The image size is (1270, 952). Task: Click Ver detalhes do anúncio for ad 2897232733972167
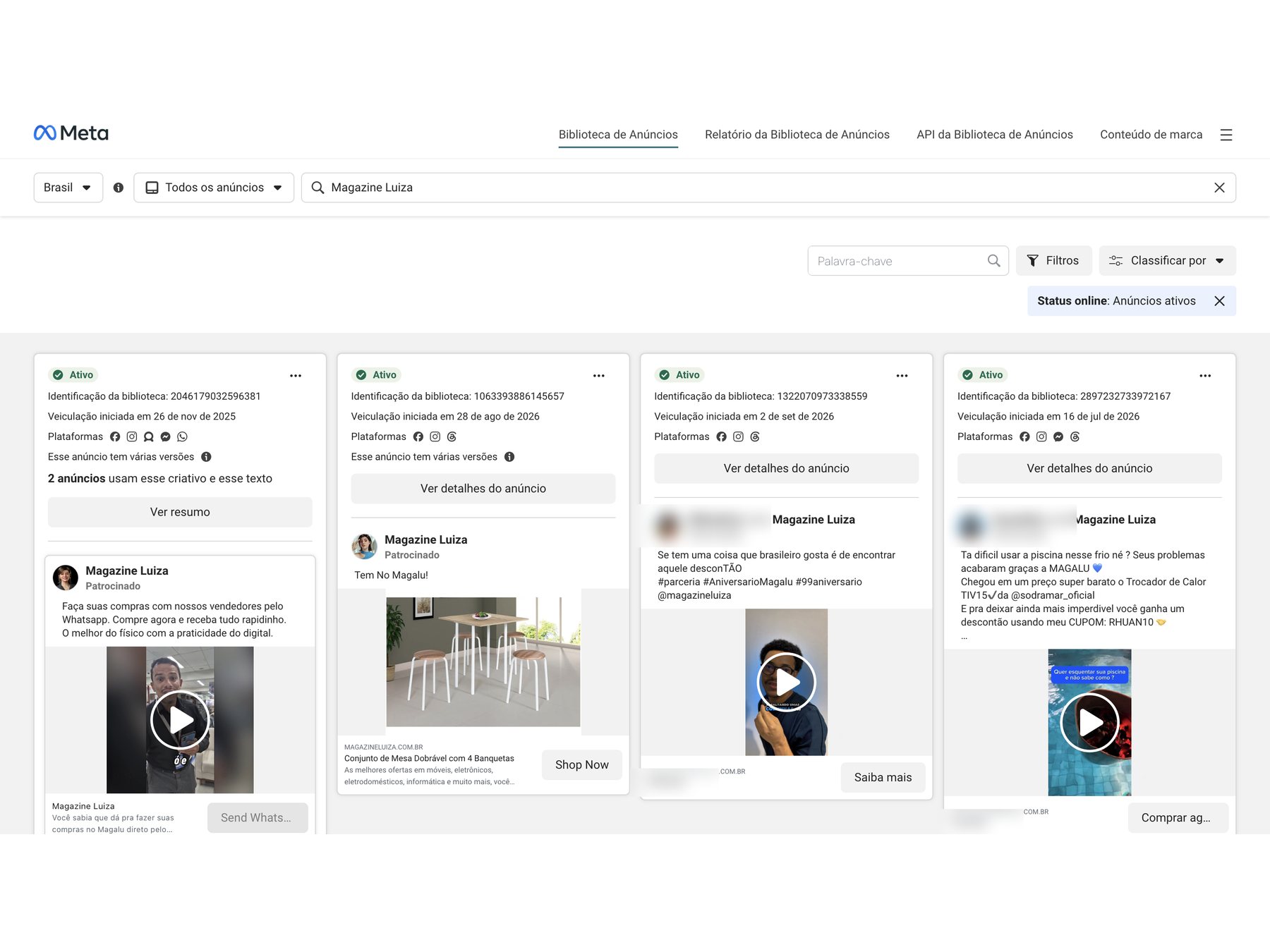(x=1089, y=468)
